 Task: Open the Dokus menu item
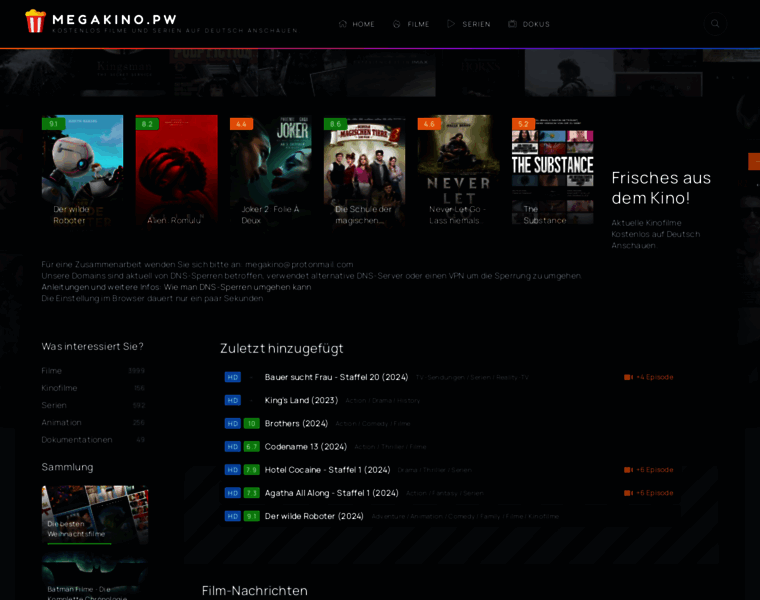coord(529,24)
